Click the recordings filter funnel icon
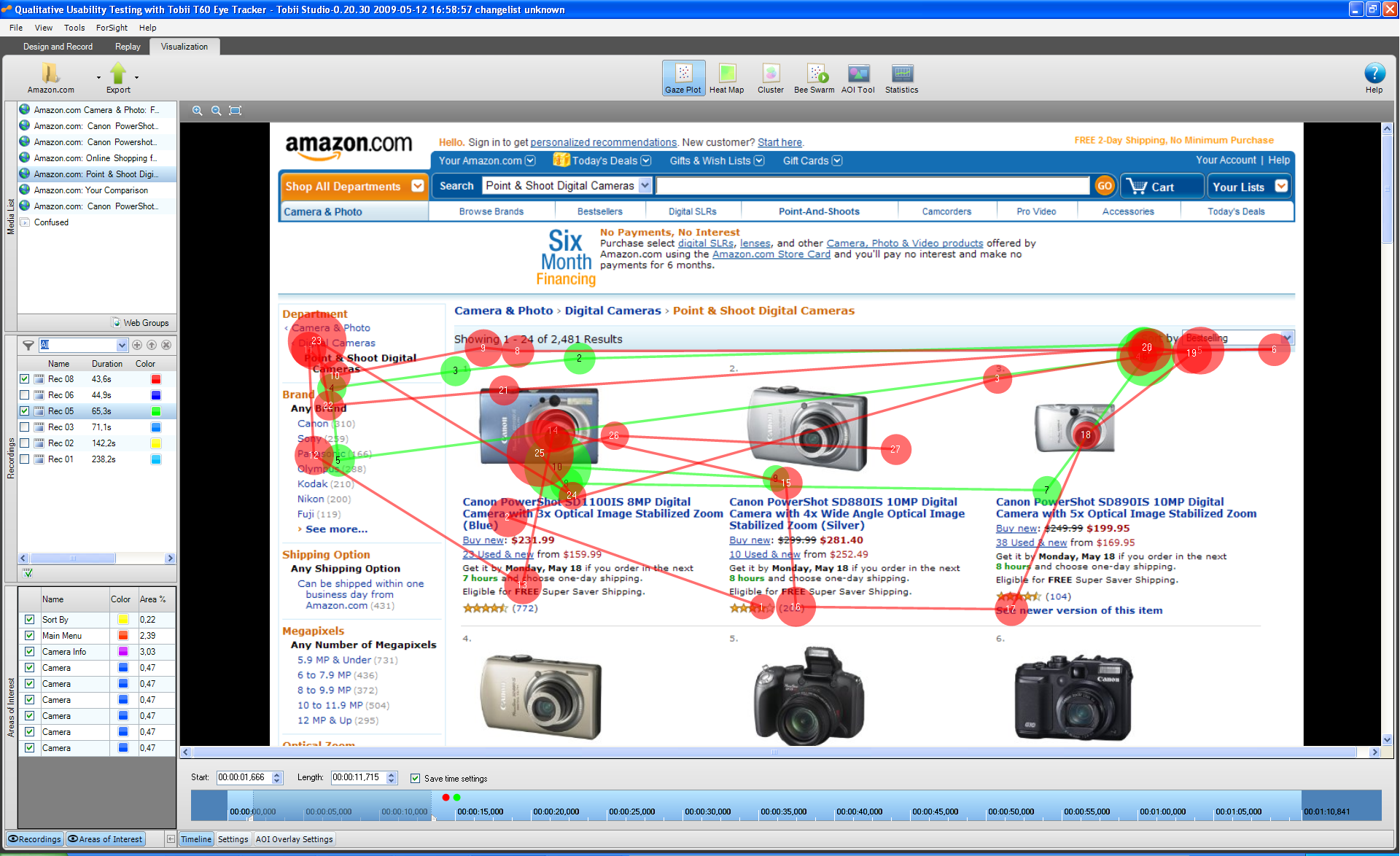1400x856 pixels. (x=28, y=345)
